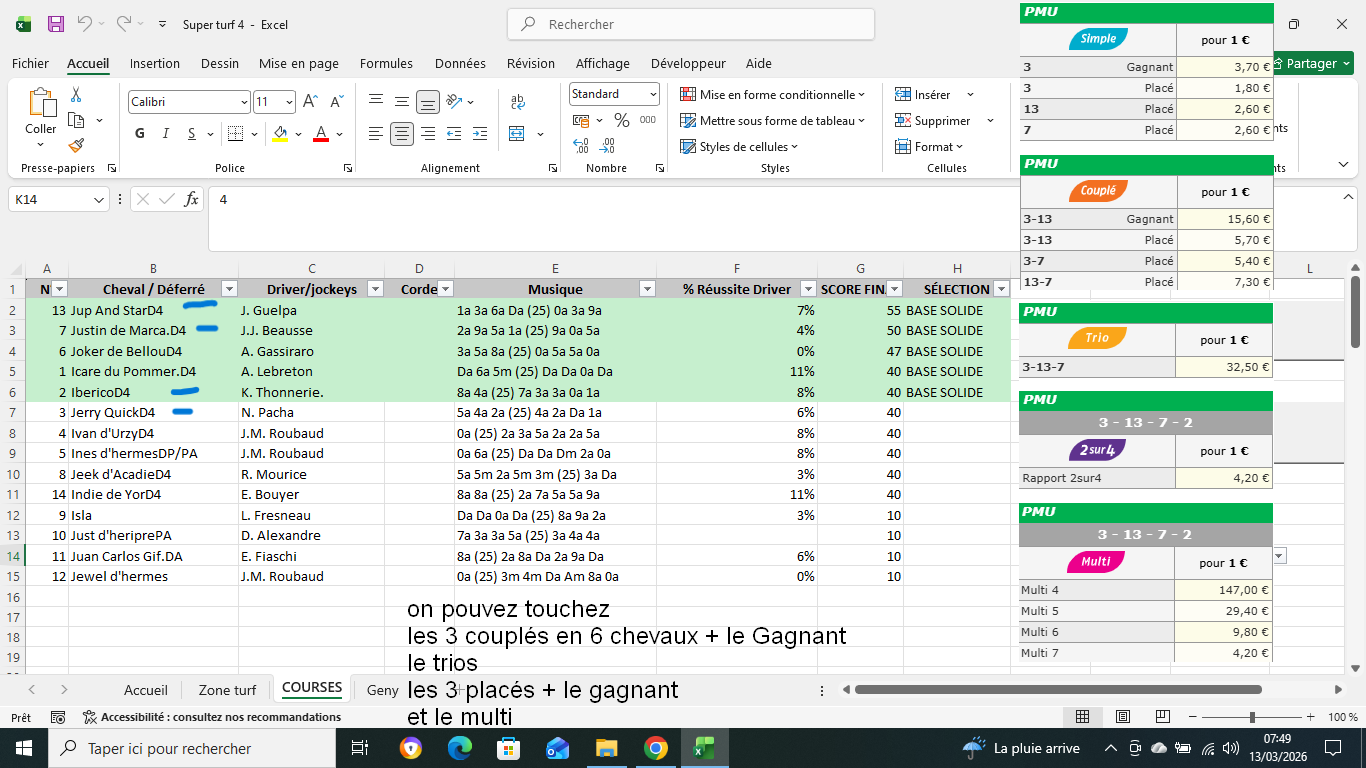The height and width of the screenshot is (768, 1366).
Task: Select the Accueil sheet tab at bottom
Action: point(146,690)
